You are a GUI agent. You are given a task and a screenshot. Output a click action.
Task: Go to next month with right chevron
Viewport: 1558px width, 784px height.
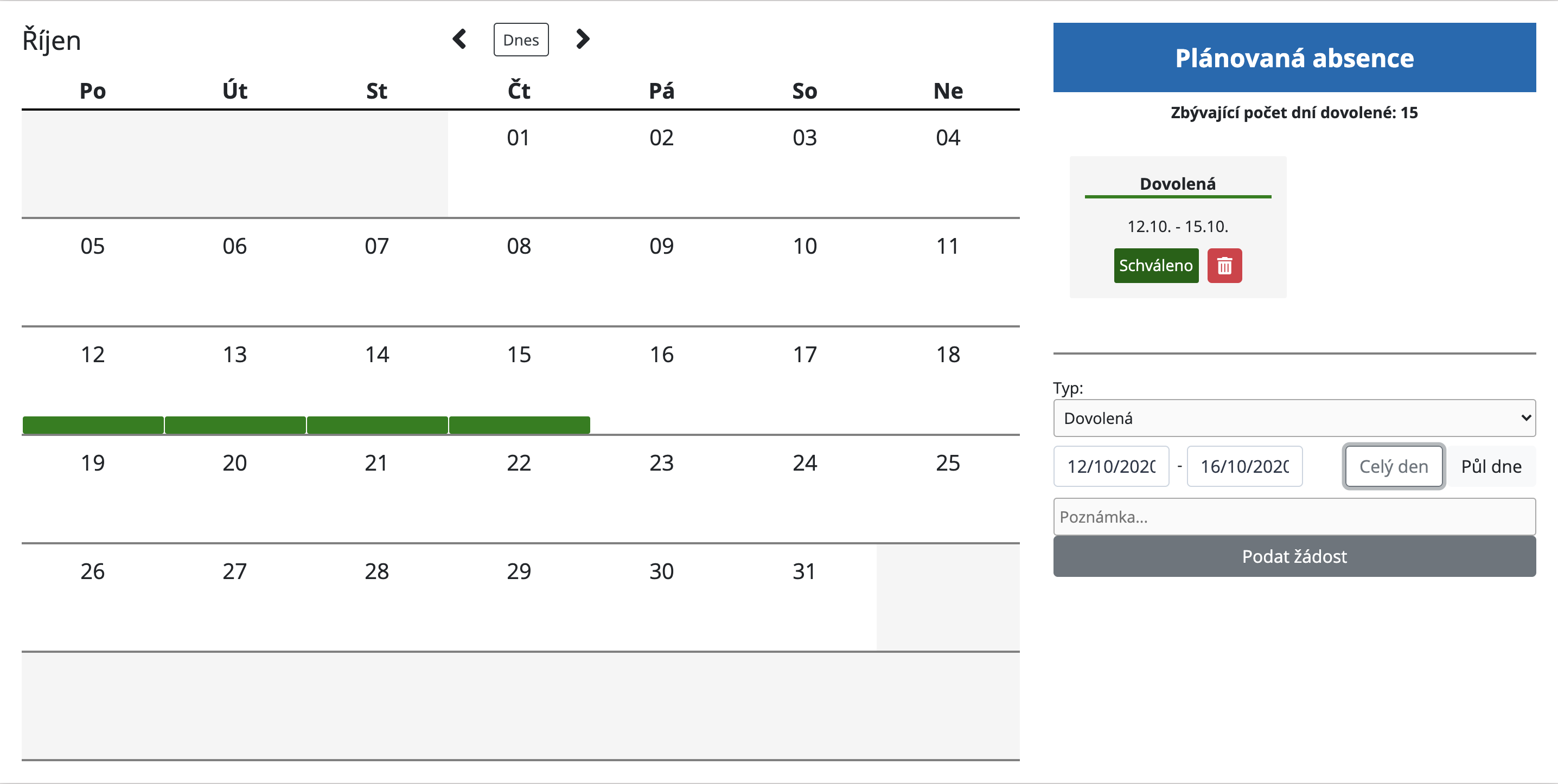click(583, 39)
